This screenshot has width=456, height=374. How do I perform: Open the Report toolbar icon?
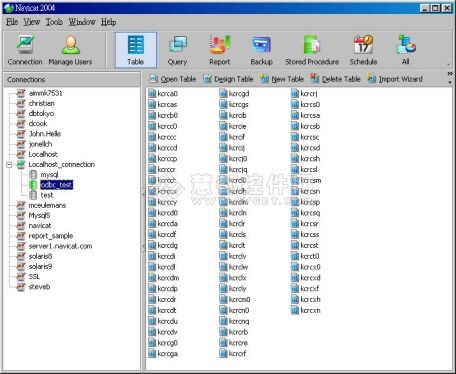(220, 50)
